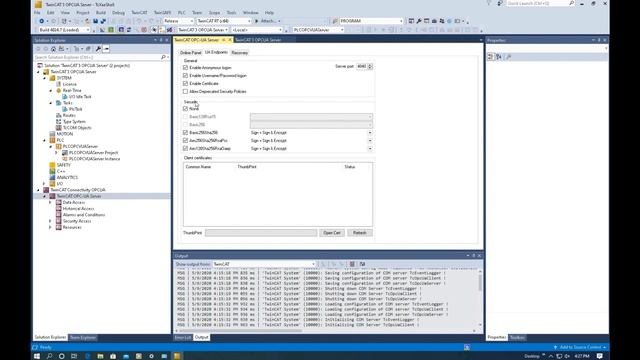Open the PROGRAM combo box

371,21
